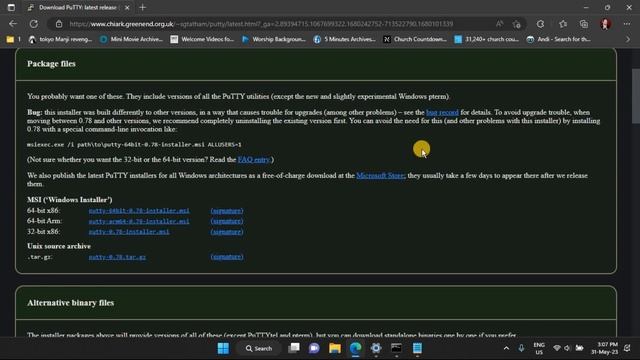Open the Worship Backgroun bookmark
The width and height of the screenshot is (640, 360).
pos(273,39)
